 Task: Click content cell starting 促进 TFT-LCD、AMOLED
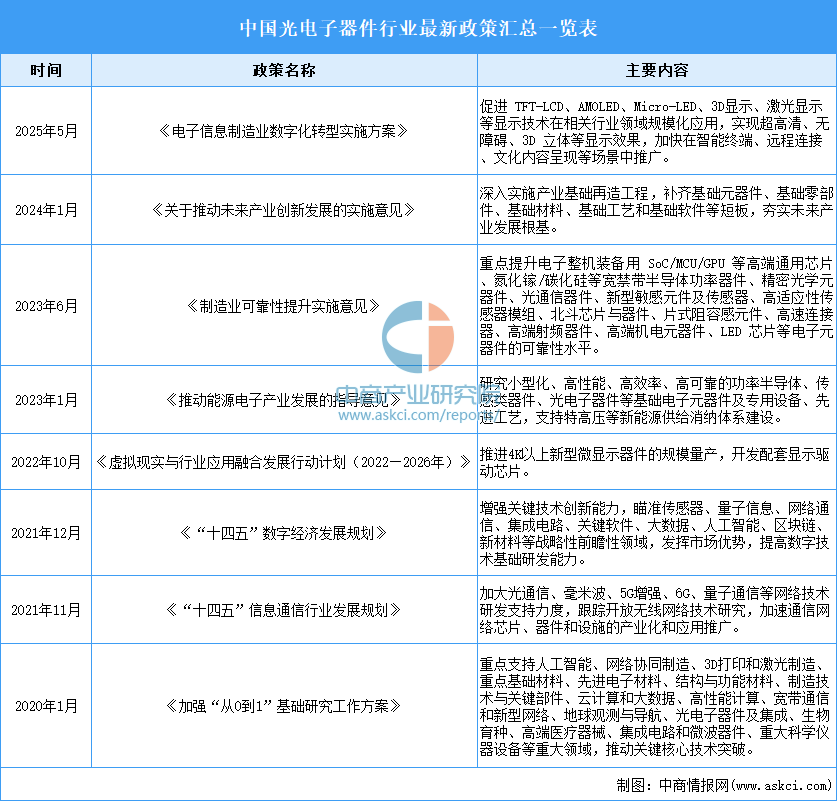(x=657, y=131)
